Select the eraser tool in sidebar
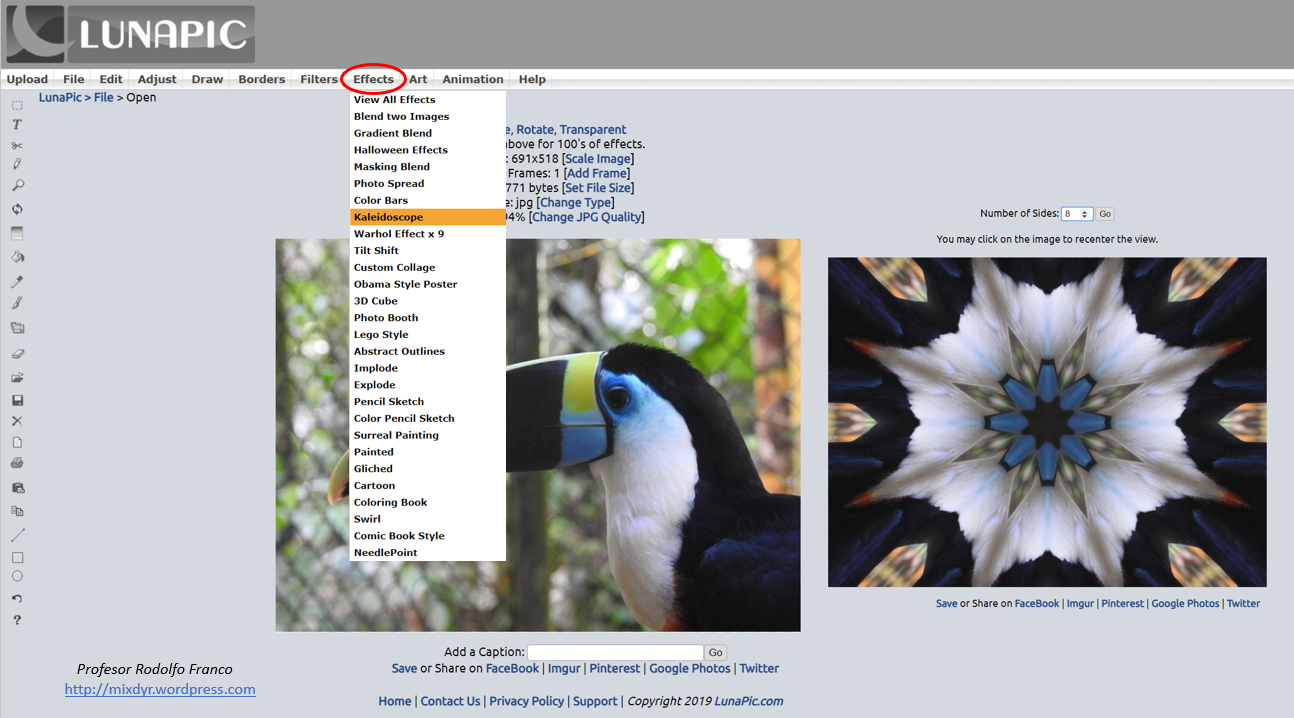Screen dimensions: 1294x718 [17, 354]
